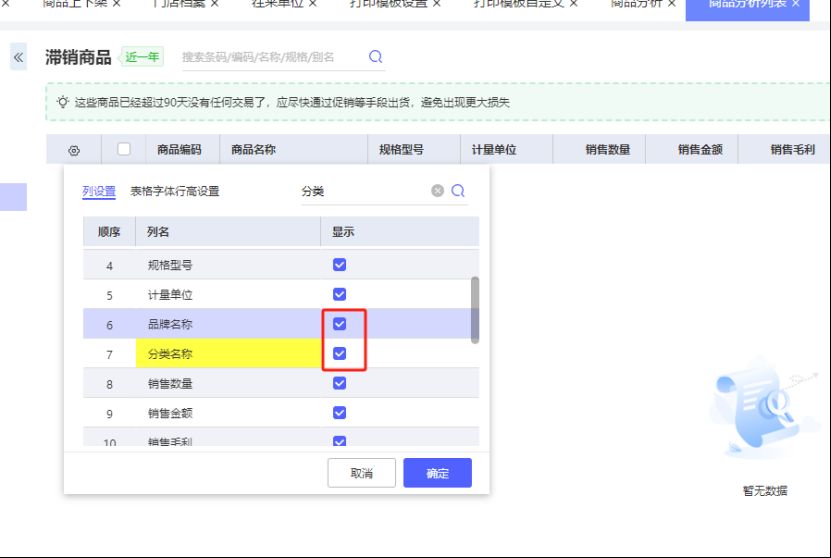Viewport: 831px width, 558px height.
Task: Click the column settings gear icon
Action: coord(73,150)
